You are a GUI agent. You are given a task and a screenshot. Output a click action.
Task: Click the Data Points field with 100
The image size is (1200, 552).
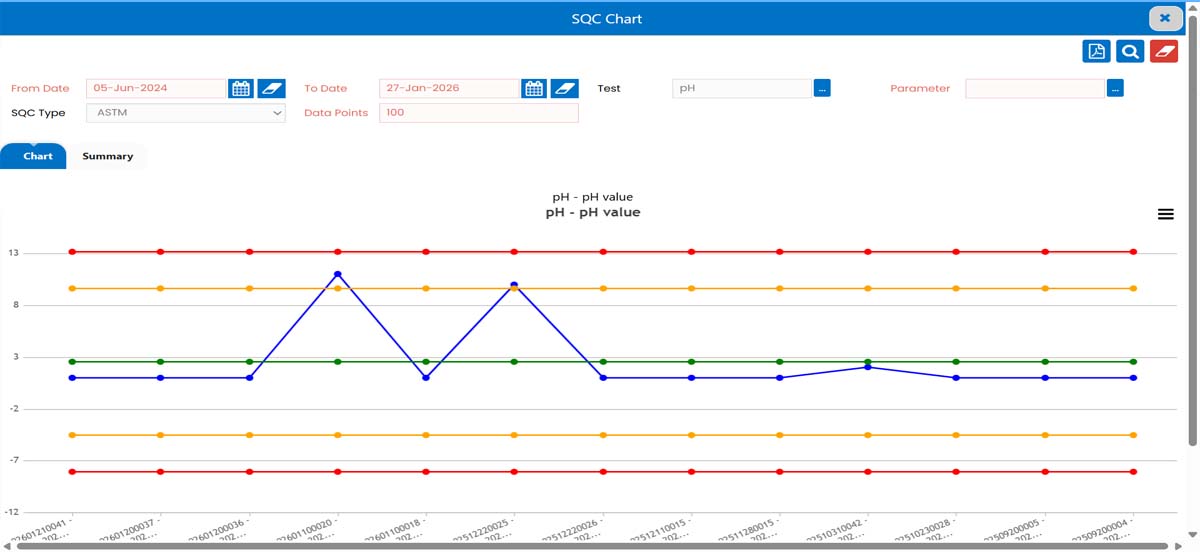coord(479,113)
